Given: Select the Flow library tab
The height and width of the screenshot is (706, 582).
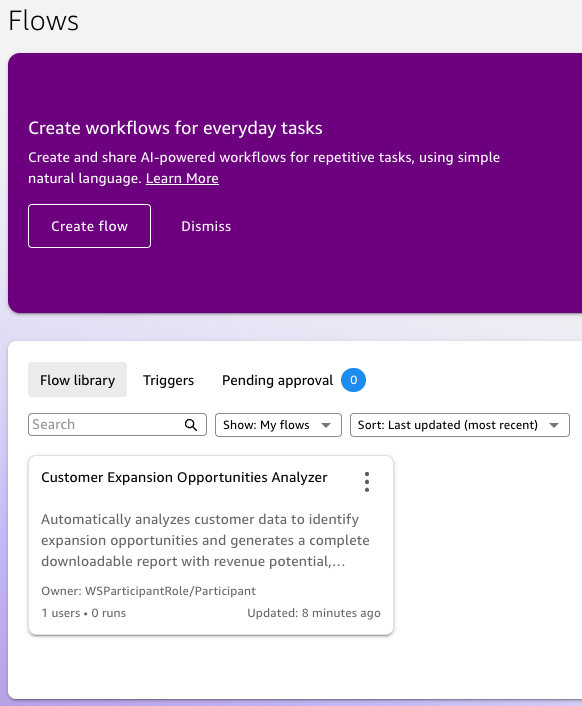Looking at the screenshot, I should (x=77, y=380).
